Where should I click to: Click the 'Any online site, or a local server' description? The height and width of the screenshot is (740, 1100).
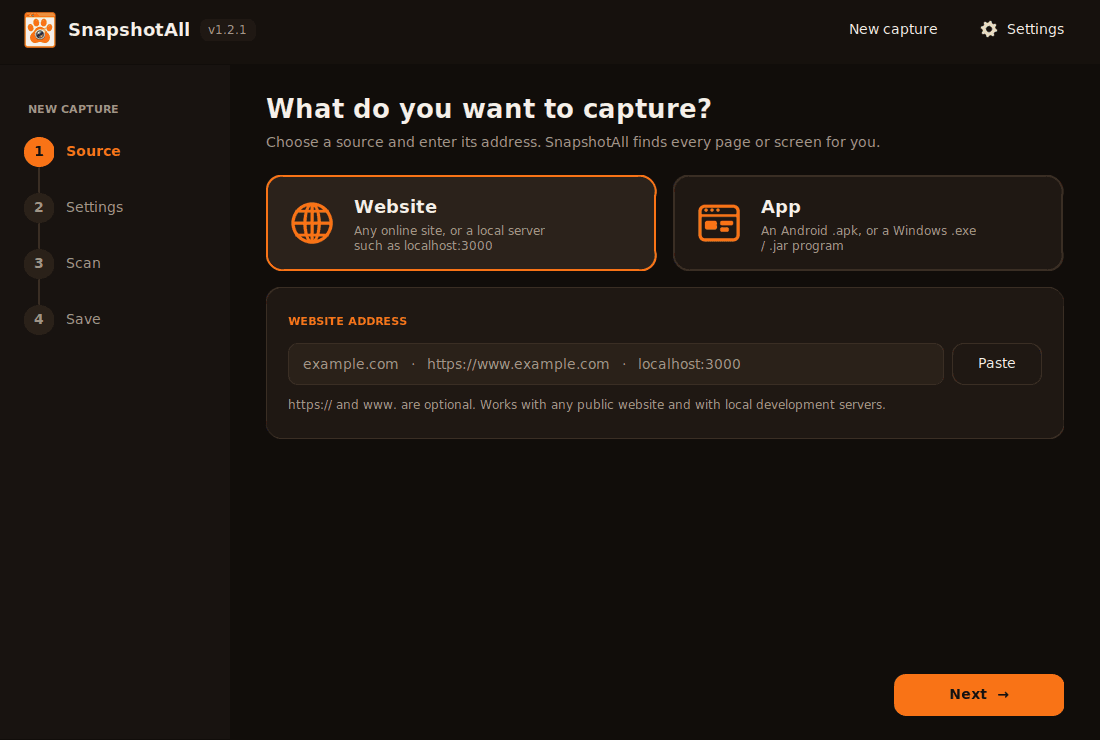click(x=449, y=238)
